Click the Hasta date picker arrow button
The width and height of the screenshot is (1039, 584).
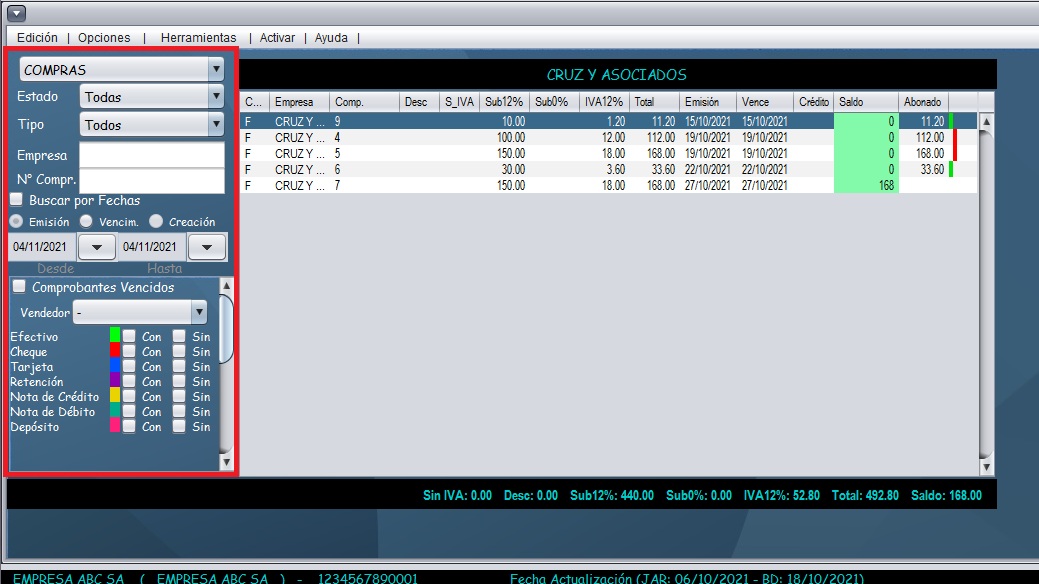[x=207, y=247]
